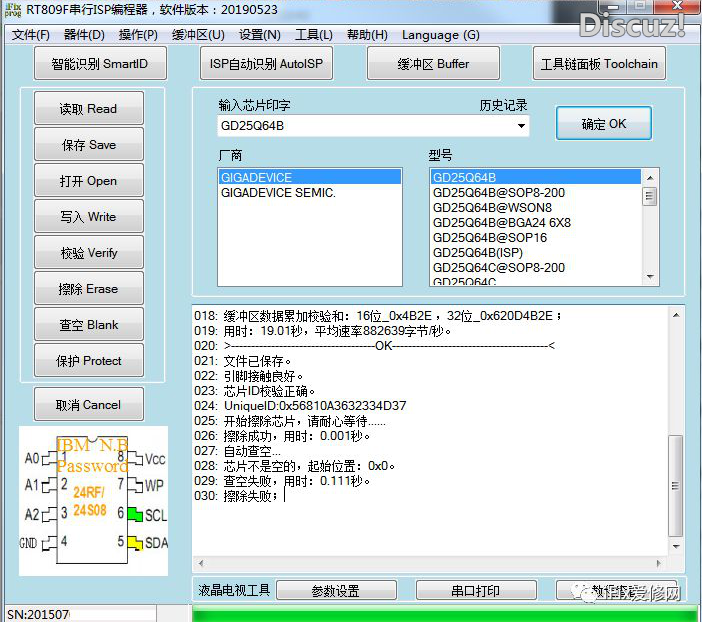Click log line 023 芯片ID校验正确
This screenshot has height=622, width=702.
(254, 391)
